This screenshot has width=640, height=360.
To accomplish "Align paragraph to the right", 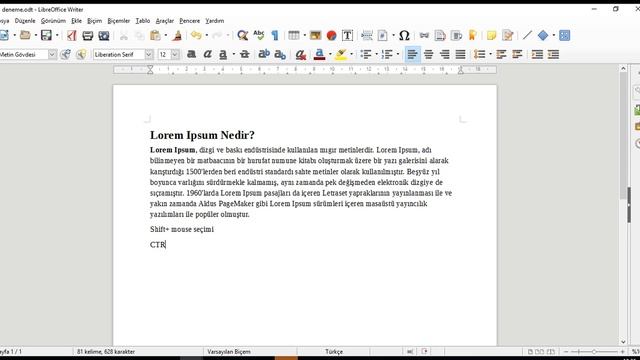I will click(x=444, y=54).
